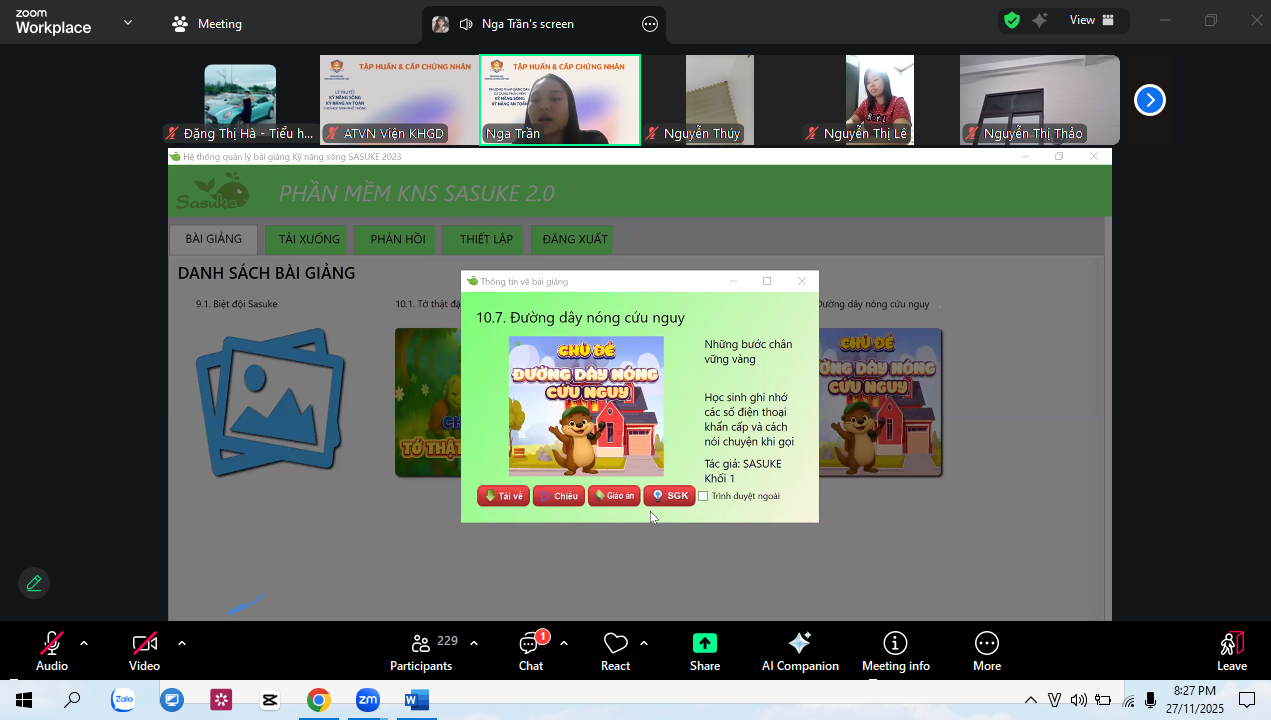Open the More options menu

(986, 650)
